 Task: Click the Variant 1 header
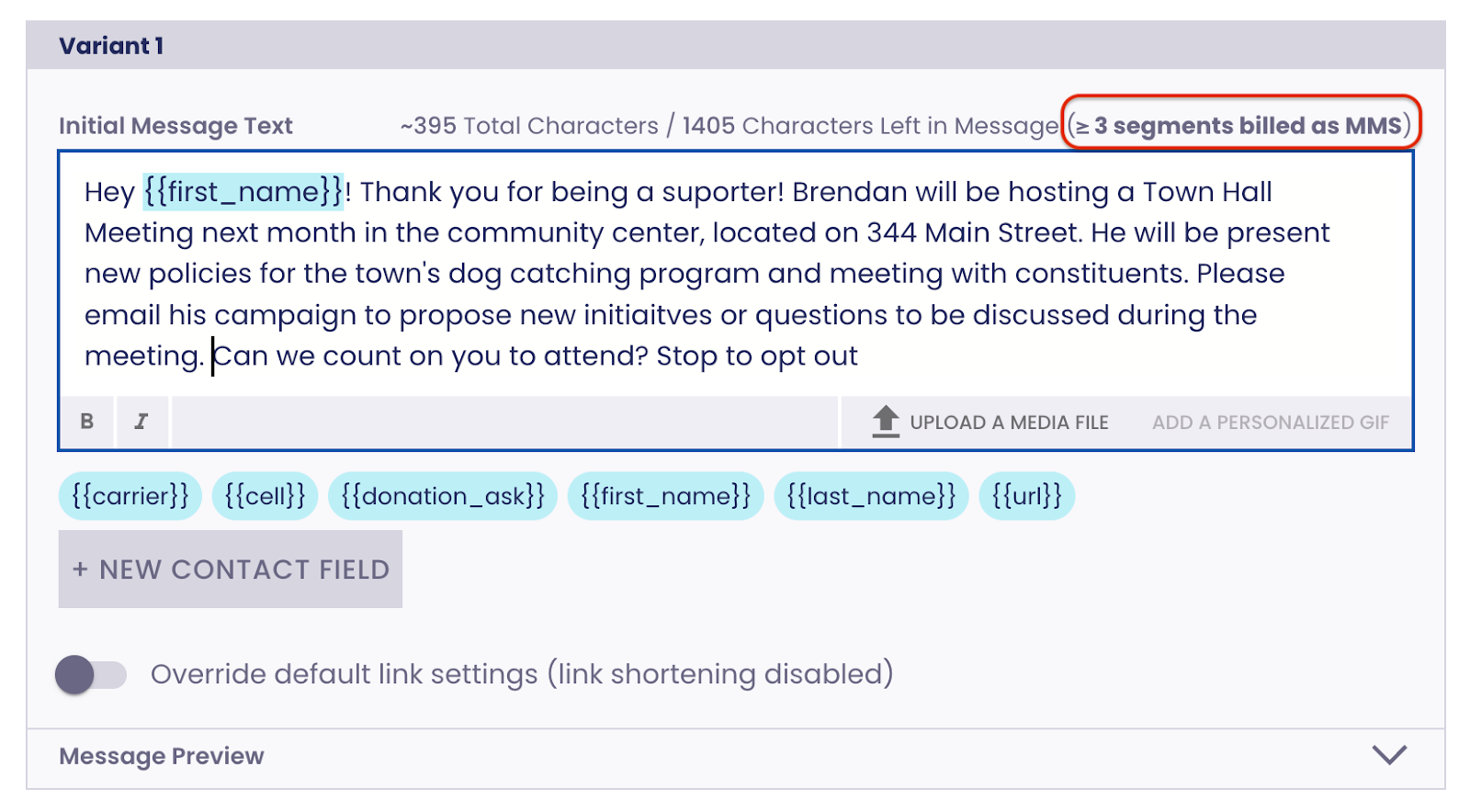111,46
